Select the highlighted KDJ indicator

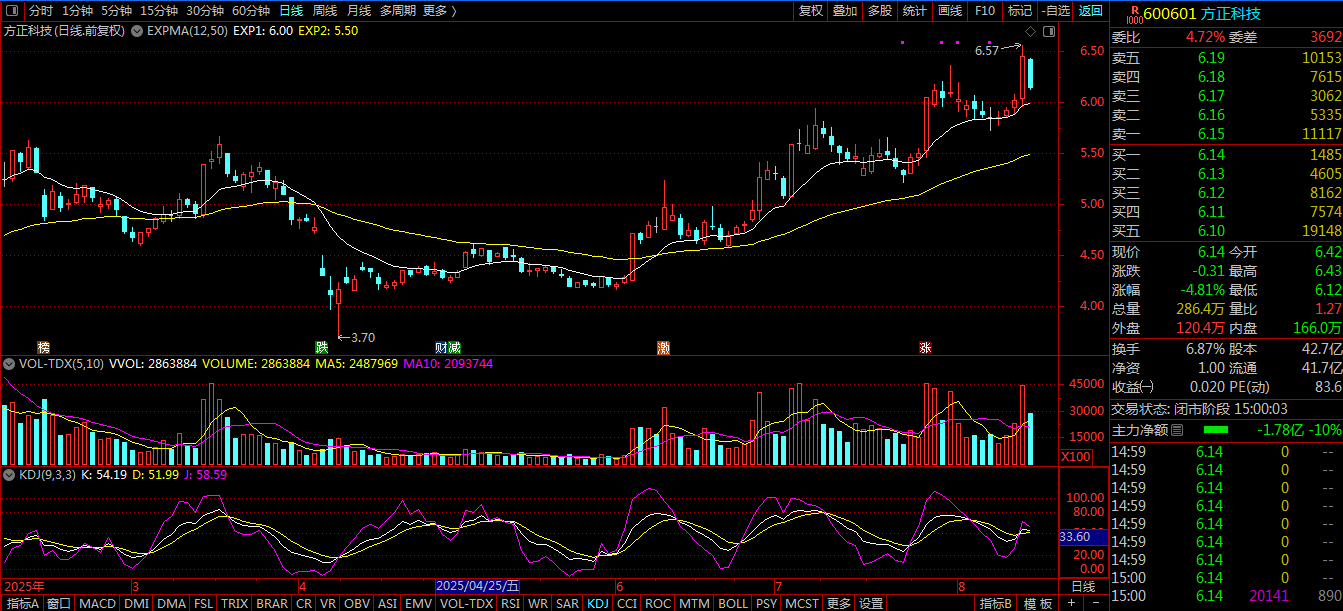pos(597,604)
